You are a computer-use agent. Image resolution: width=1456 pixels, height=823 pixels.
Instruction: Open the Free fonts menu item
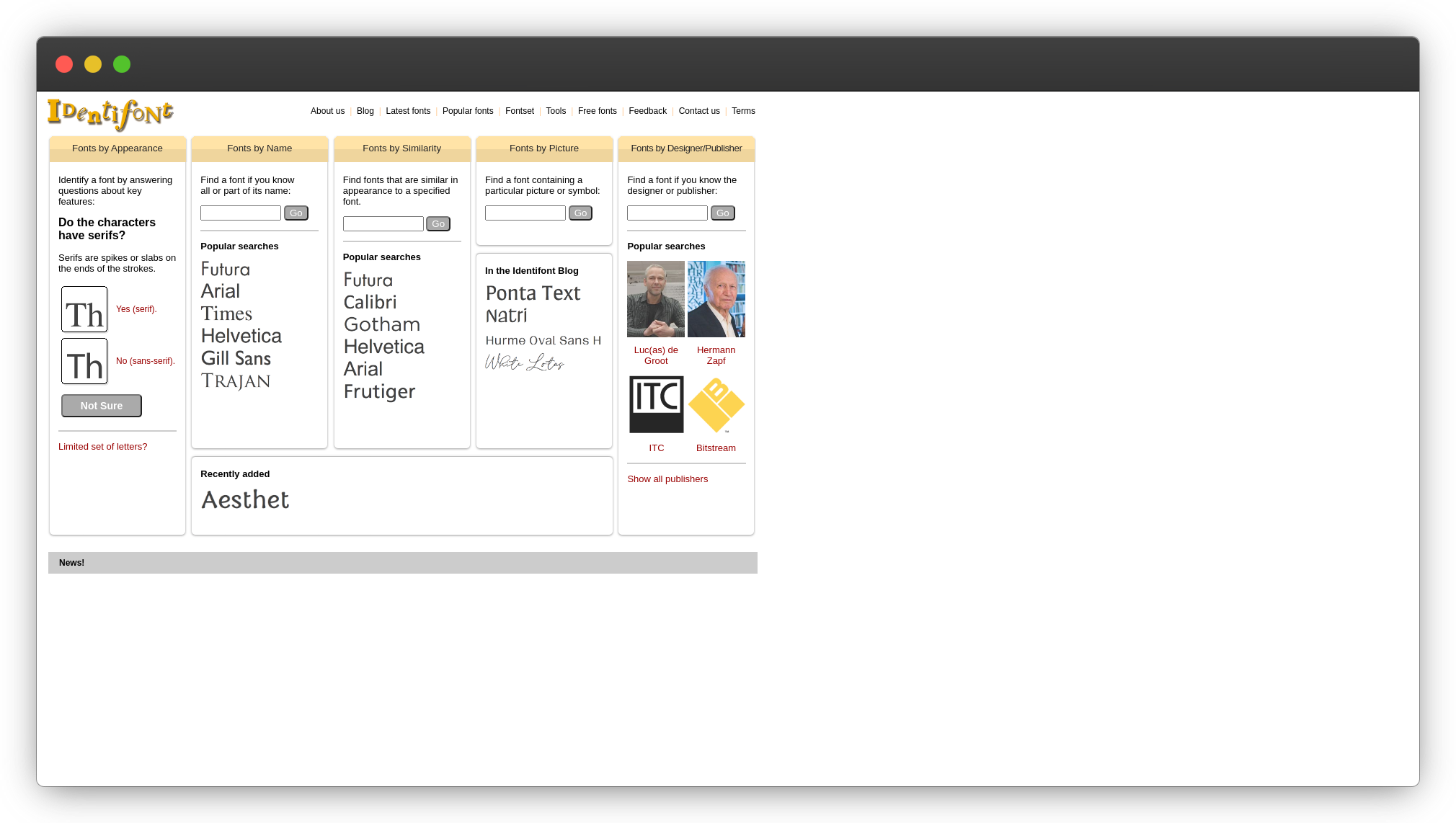click(597, 111)
